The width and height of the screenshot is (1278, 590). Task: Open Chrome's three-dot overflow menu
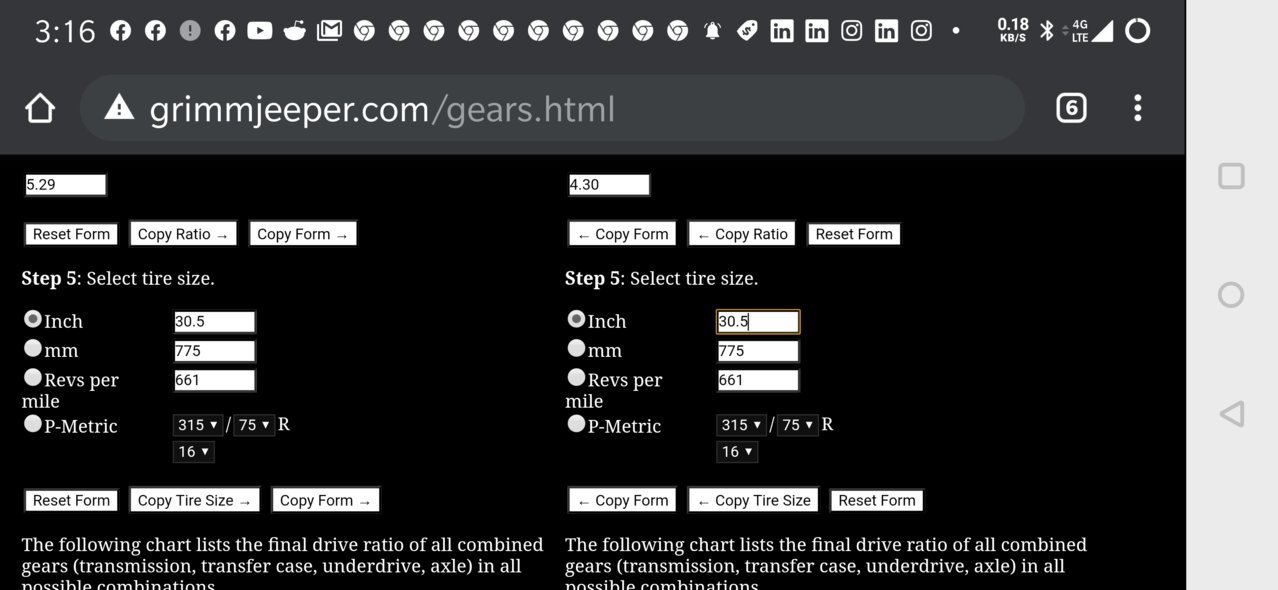[x=1138, y=108]
